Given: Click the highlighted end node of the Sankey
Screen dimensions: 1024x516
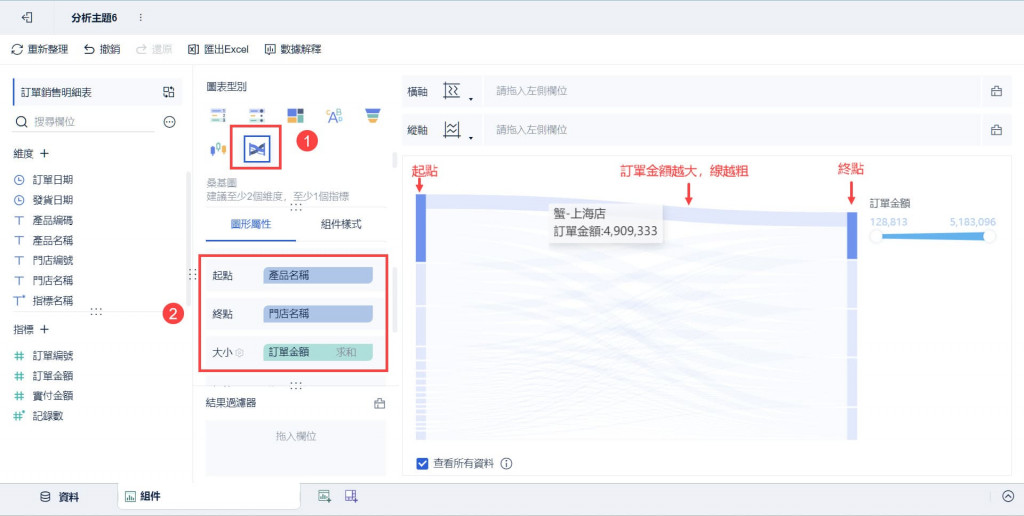Looking at the screenshot, I should [x=852, y=235].
